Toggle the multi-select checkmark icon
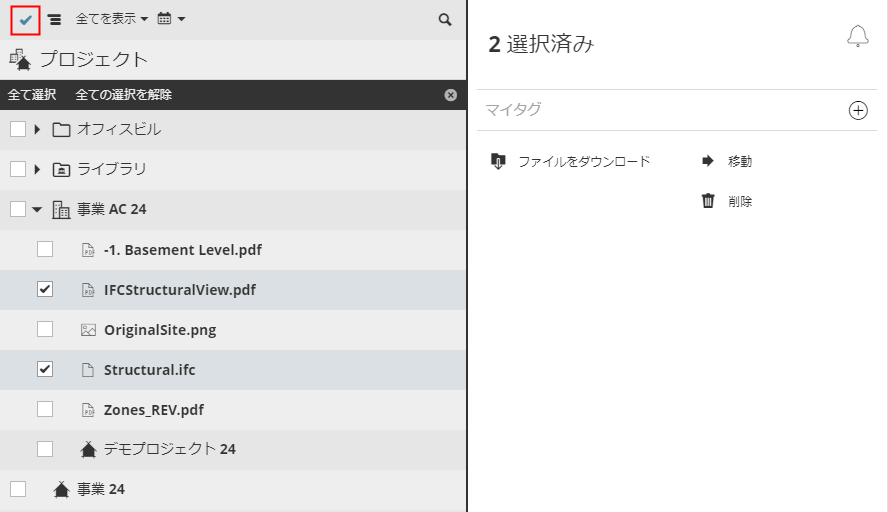The width and height of the screenshot is (888, 512). point(26,20)
